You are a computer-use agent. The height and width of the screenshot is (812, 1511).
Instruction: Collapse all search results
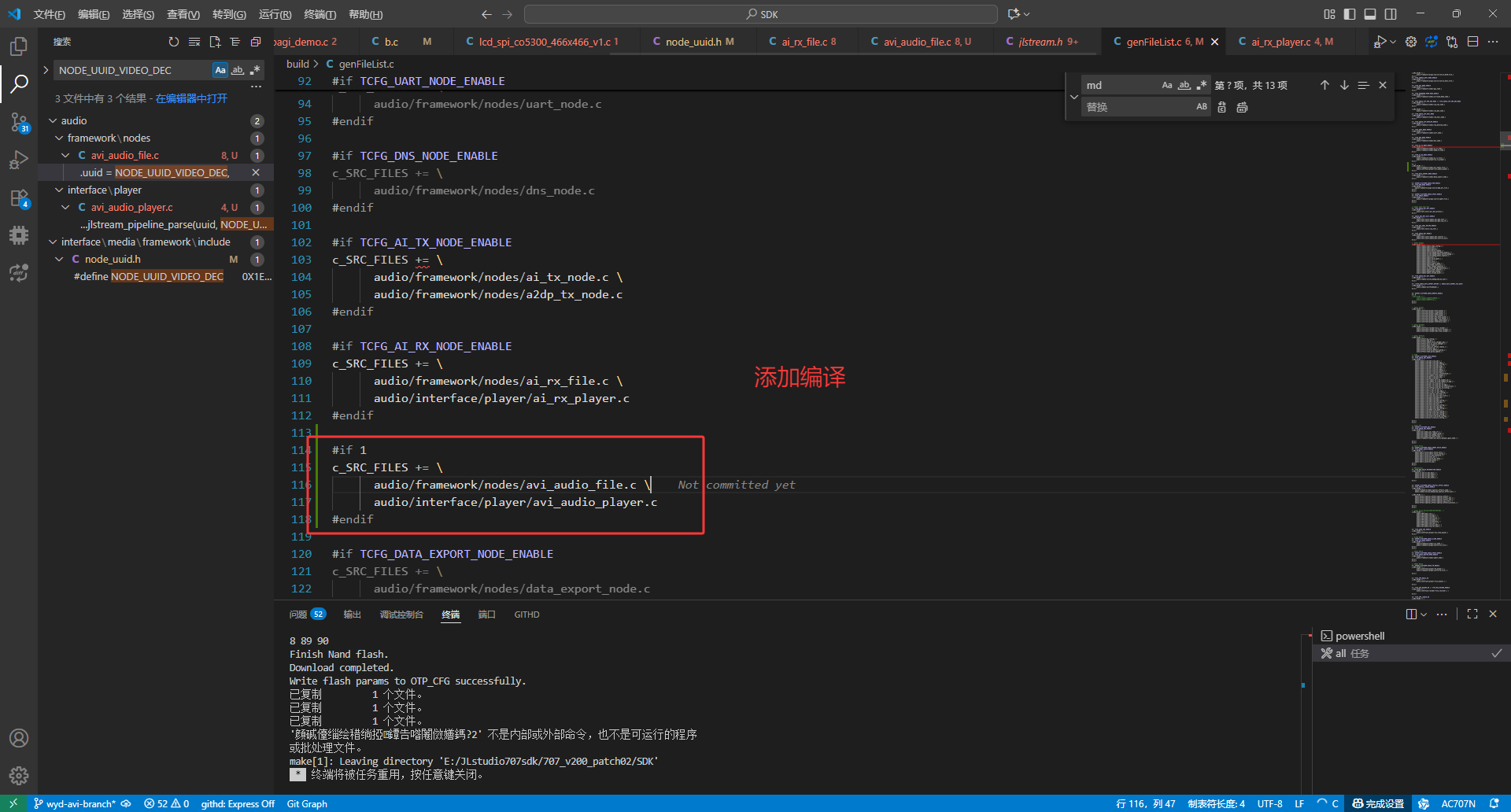coord(256,42)
